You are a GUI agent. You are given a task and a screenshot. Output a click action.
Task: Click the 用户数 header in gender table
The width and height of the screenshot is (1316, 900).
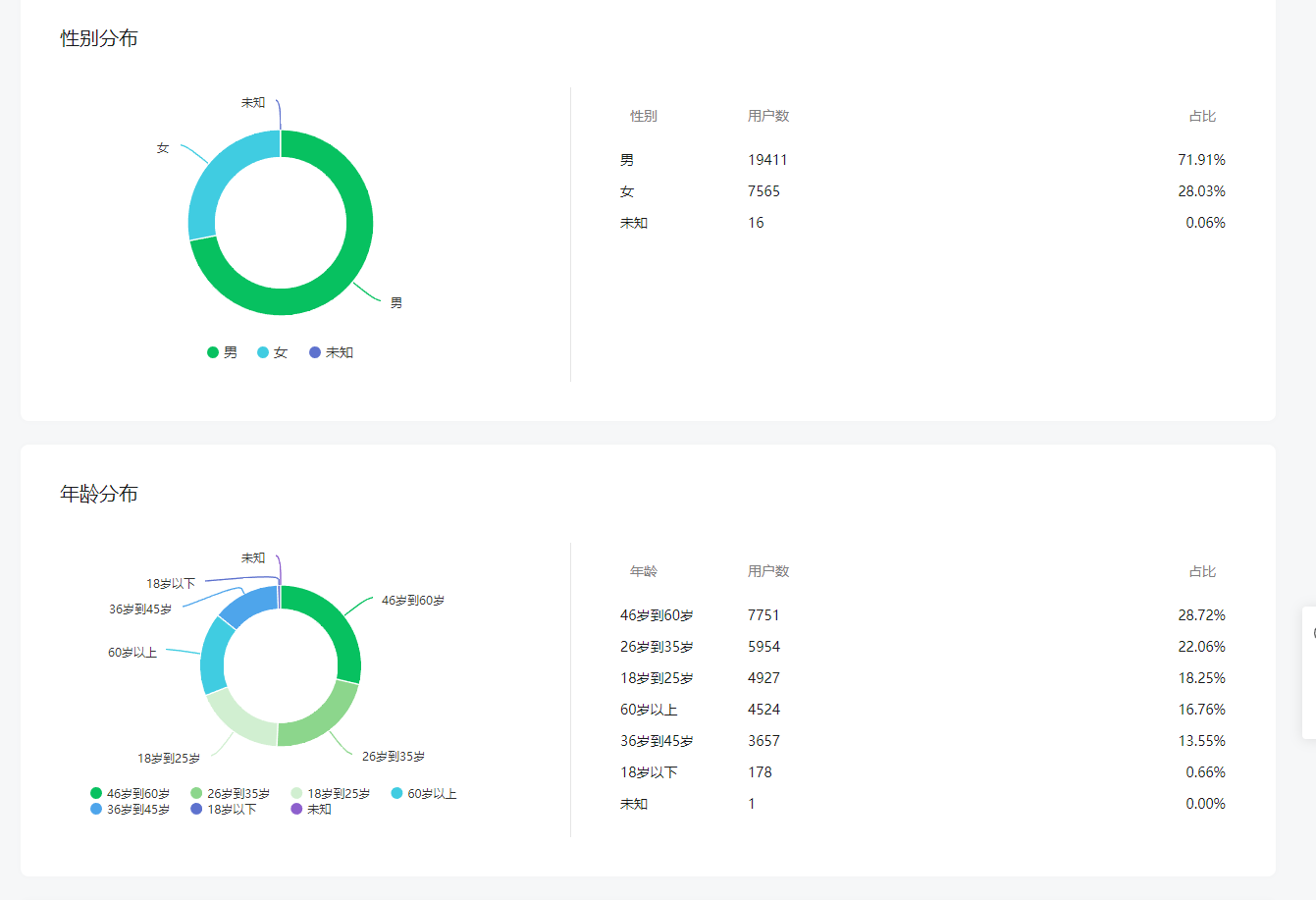[768, 116]
